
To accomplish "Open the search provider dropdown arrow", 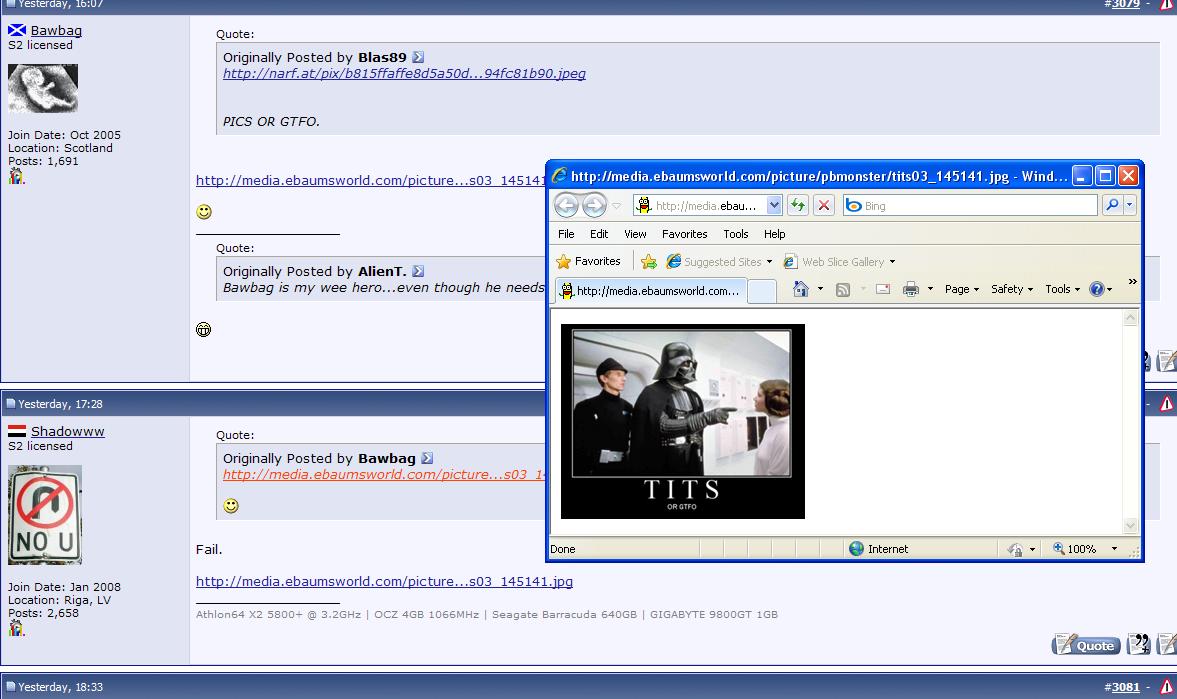I will pyautogui.click(x=1129, y=205).
